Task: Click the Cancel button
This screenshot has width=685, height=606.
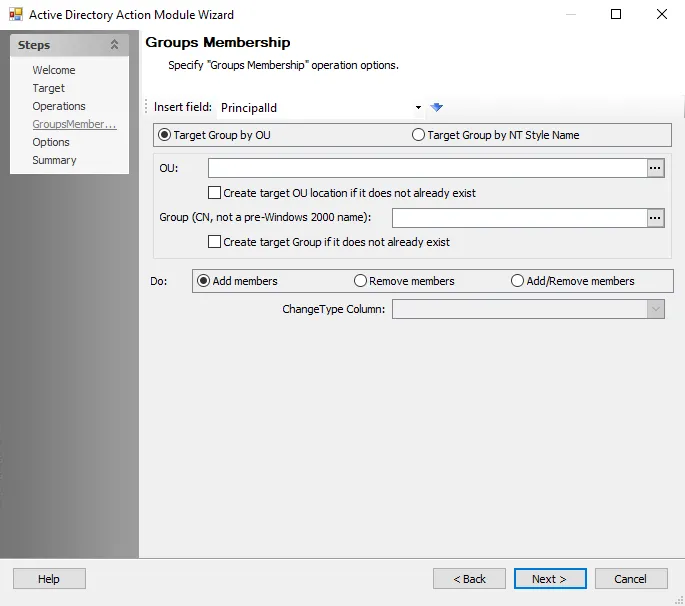Action: pos(631,579)
